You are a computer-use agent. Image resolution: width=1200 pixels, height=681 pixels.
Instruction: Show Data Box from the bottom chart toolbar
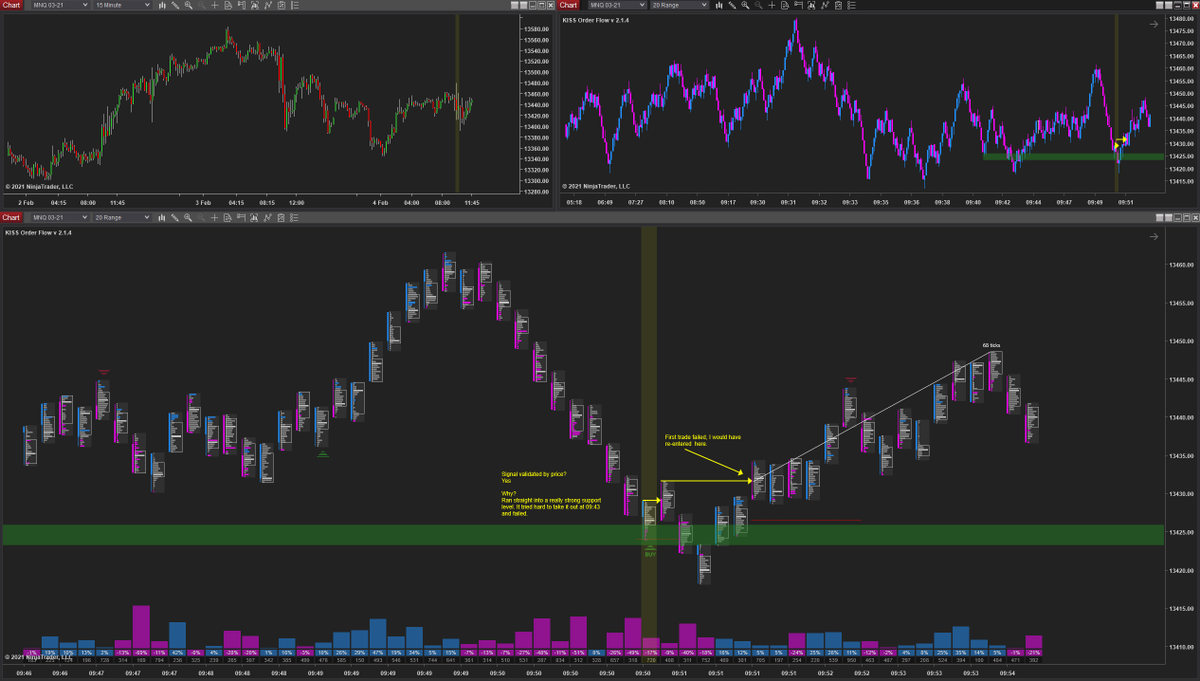(228, 217)
